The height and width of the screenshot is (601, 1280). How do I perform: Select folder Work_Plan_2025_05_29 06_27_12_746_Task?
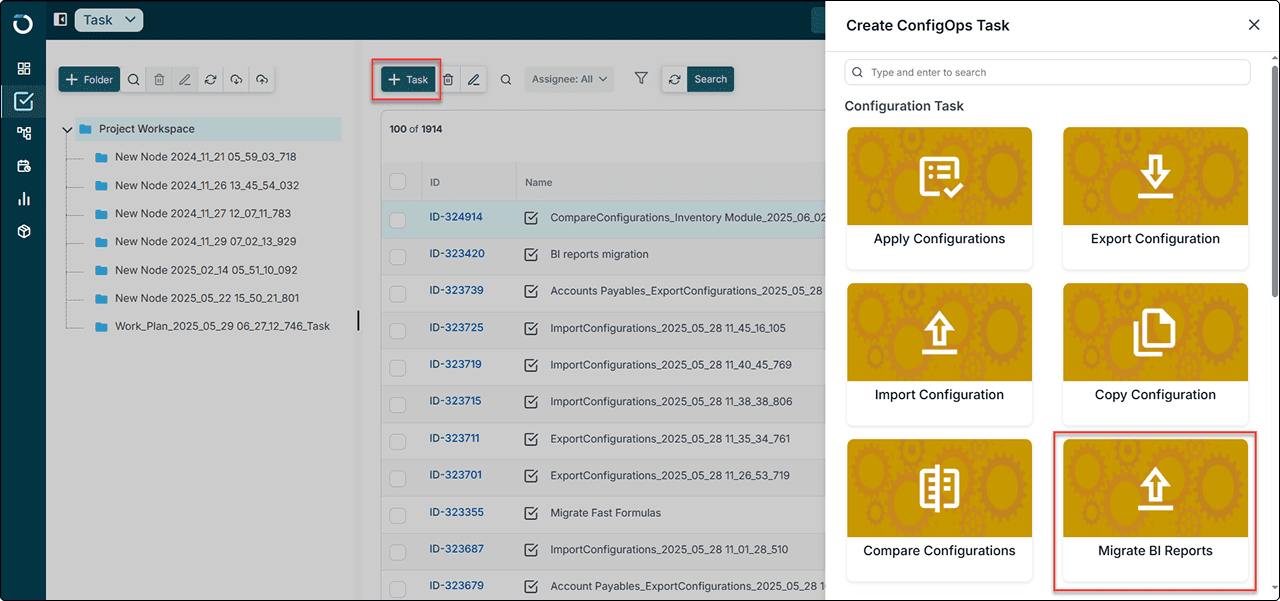tap(222, 327)
